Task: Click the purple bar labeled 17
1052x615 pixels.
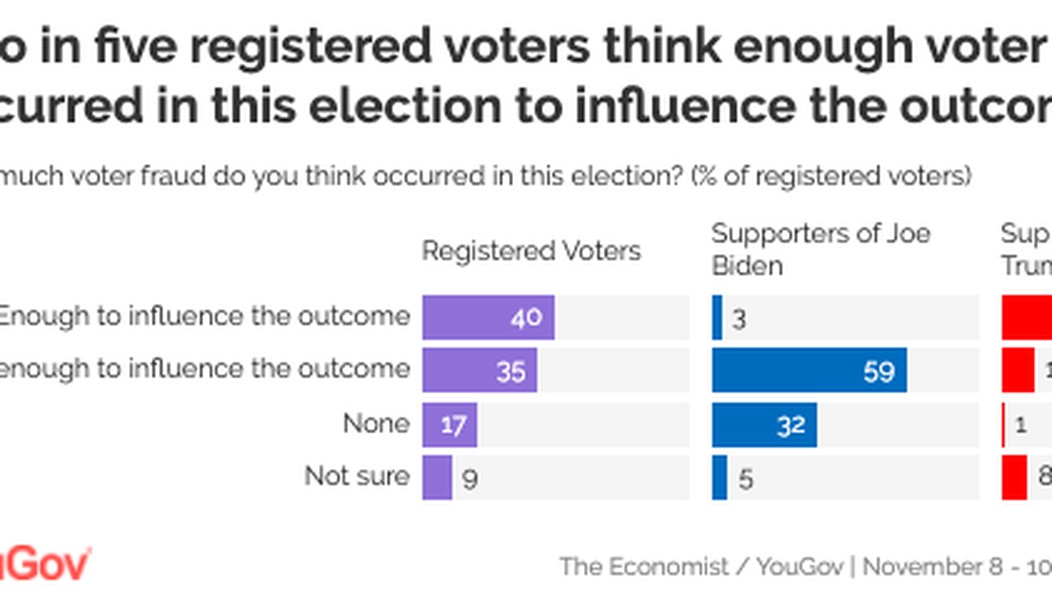Action: click(x=449, y=424)
